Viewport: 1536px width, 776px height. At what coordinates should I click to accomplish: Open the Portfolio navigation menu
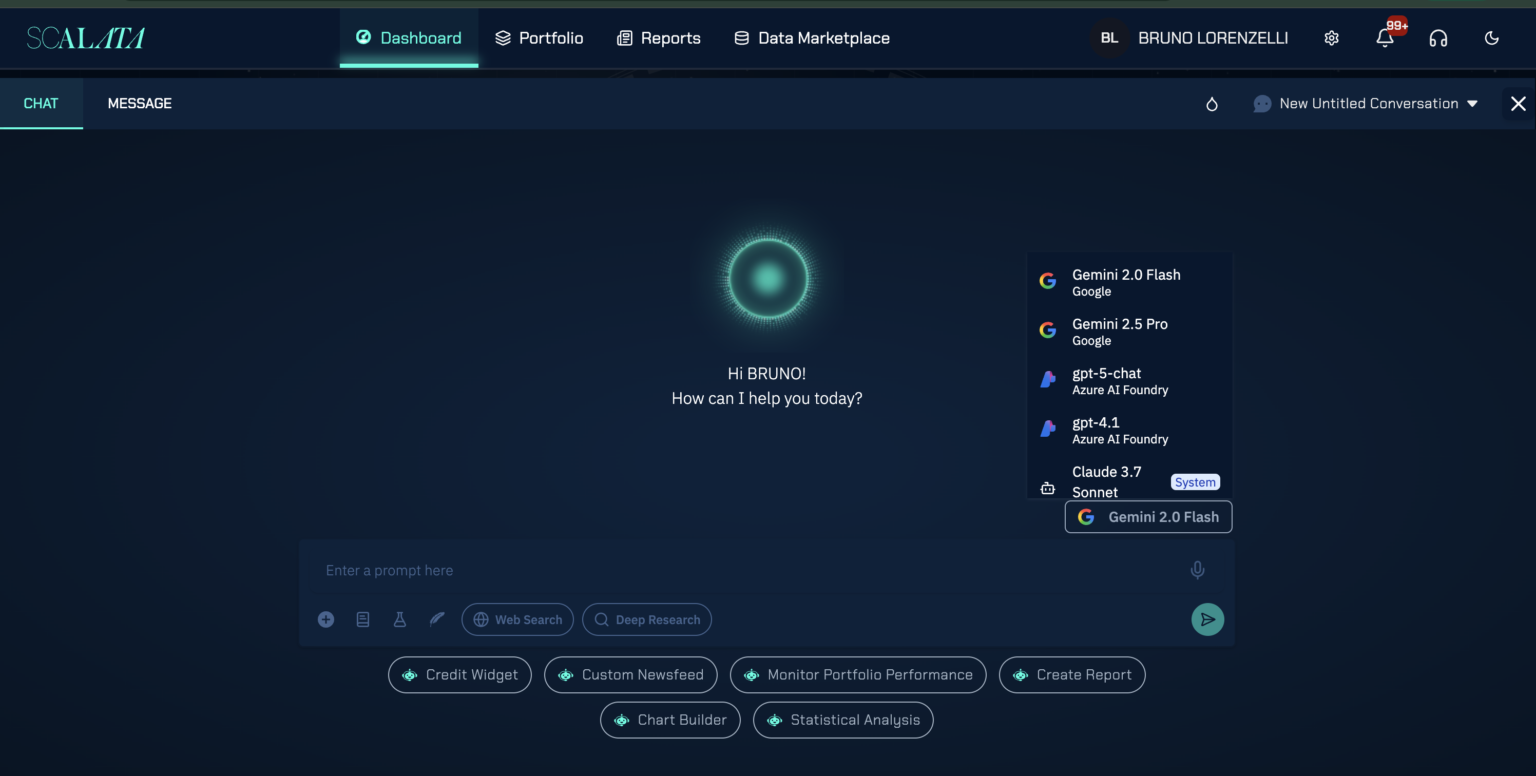[x=539, y=38]
